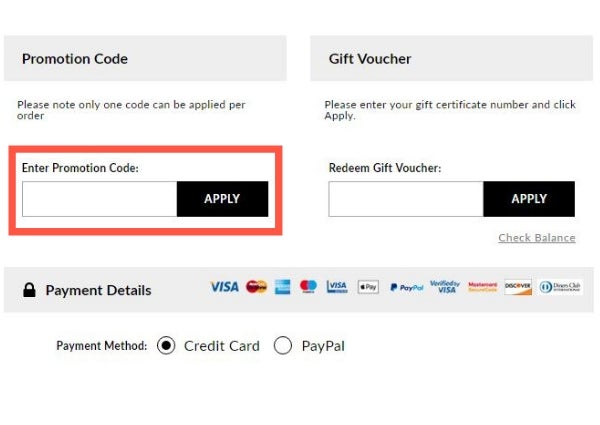Focus the promotion code input field
Screen dimensions: 600x425
(99, 199)
